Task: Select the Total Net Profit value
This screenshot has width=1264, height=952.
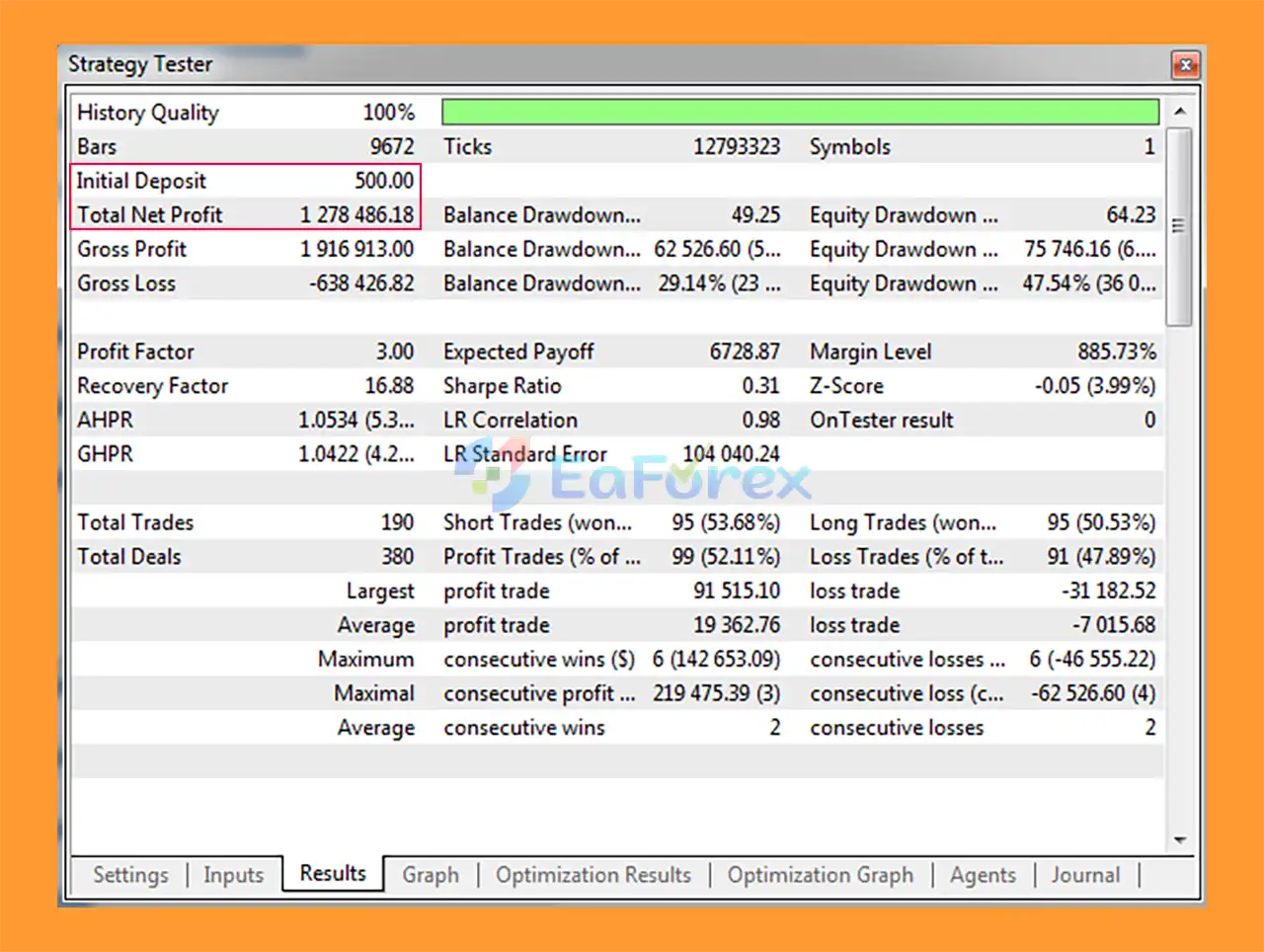Action: click(x=356, y=215)
